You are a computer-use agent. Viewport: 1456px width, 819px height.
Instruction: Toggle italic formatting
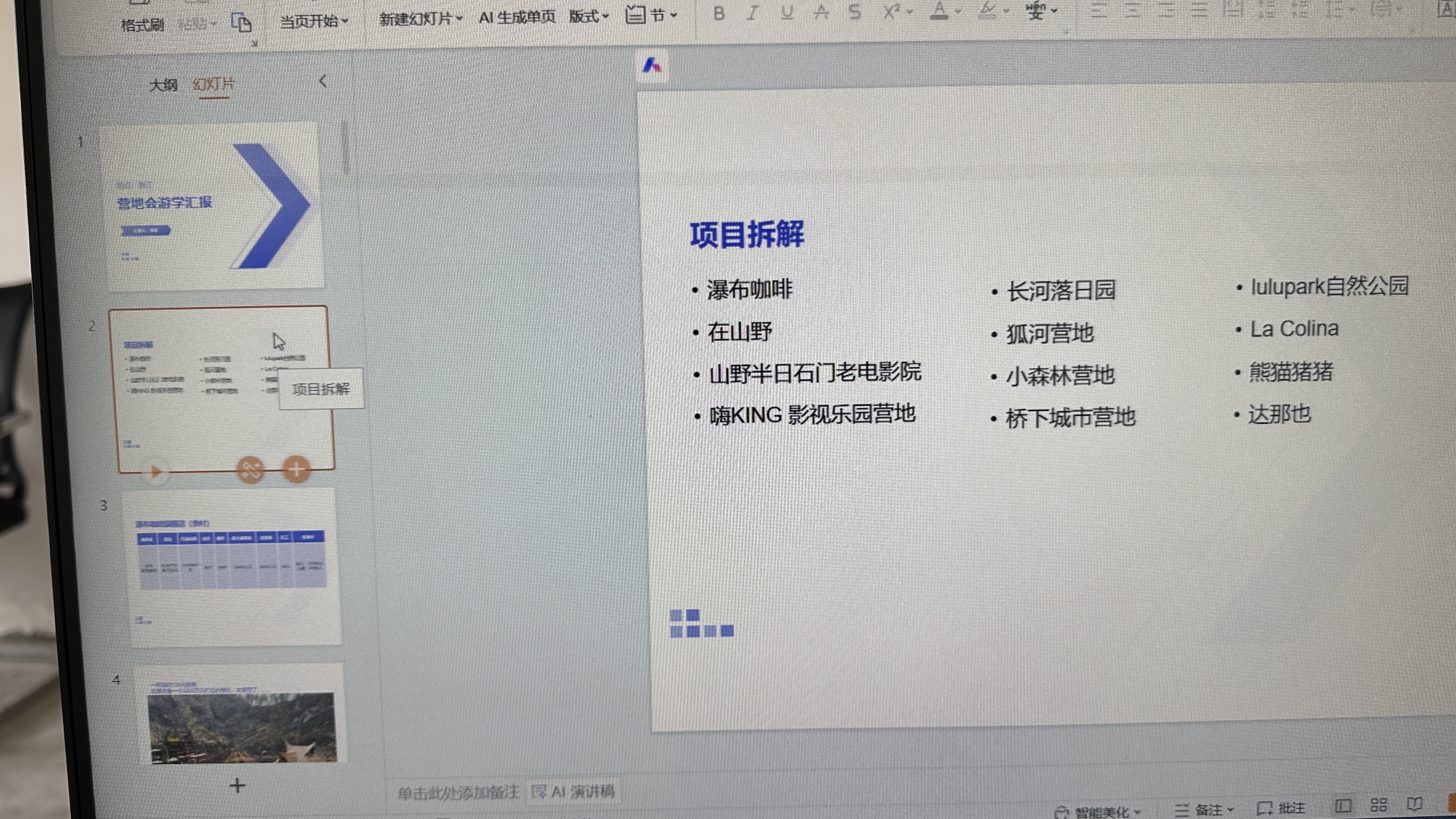tap(752, 13)
